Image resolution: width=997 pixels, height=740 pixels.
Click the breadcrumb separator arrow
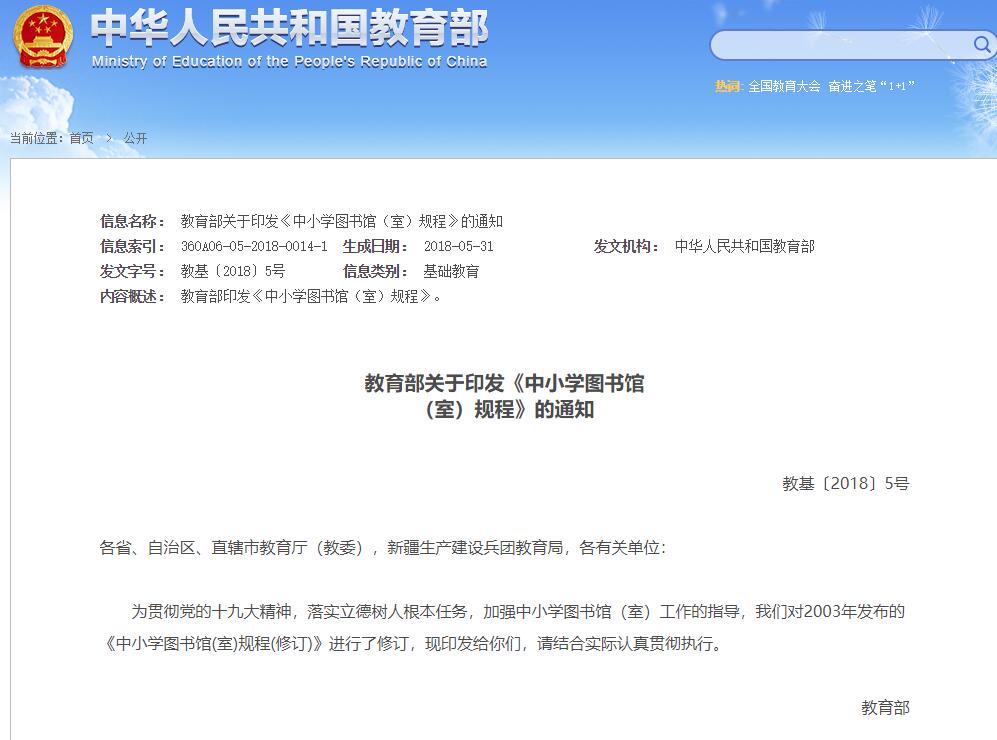[x=109, y=137]
